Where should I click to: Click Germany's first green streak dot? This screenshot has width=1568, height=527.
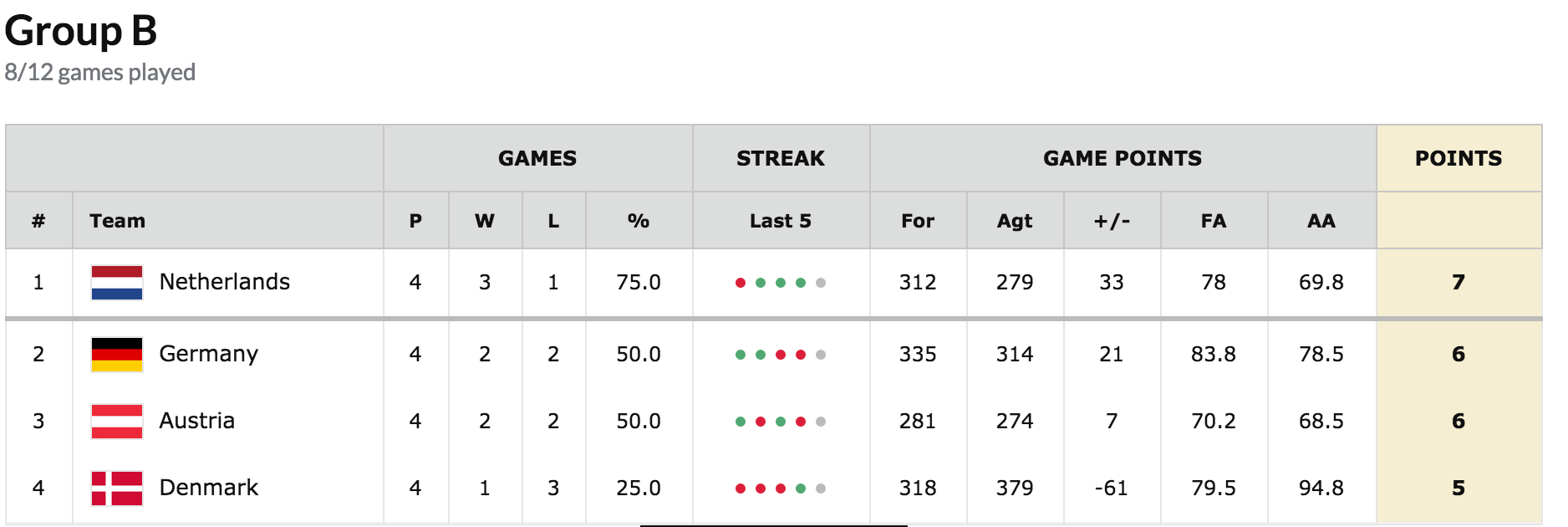click(741, 355)
